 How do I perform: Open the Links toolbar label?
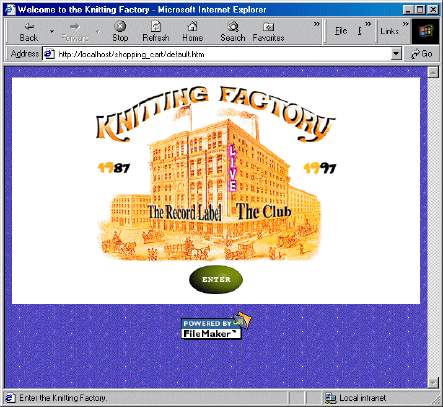tap(389, 31)
